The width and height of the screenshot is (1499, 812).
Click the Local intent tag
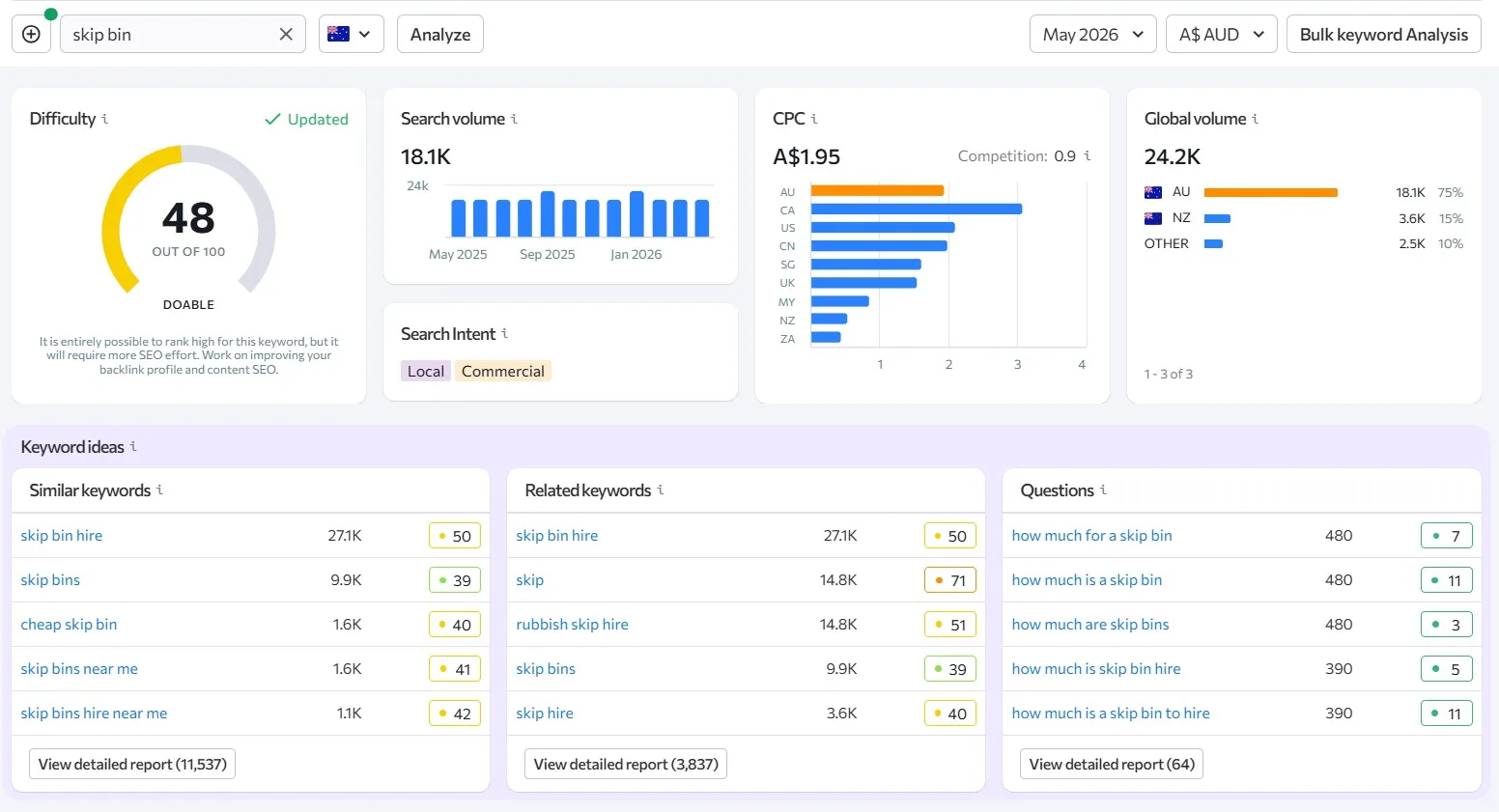point(426,371)
